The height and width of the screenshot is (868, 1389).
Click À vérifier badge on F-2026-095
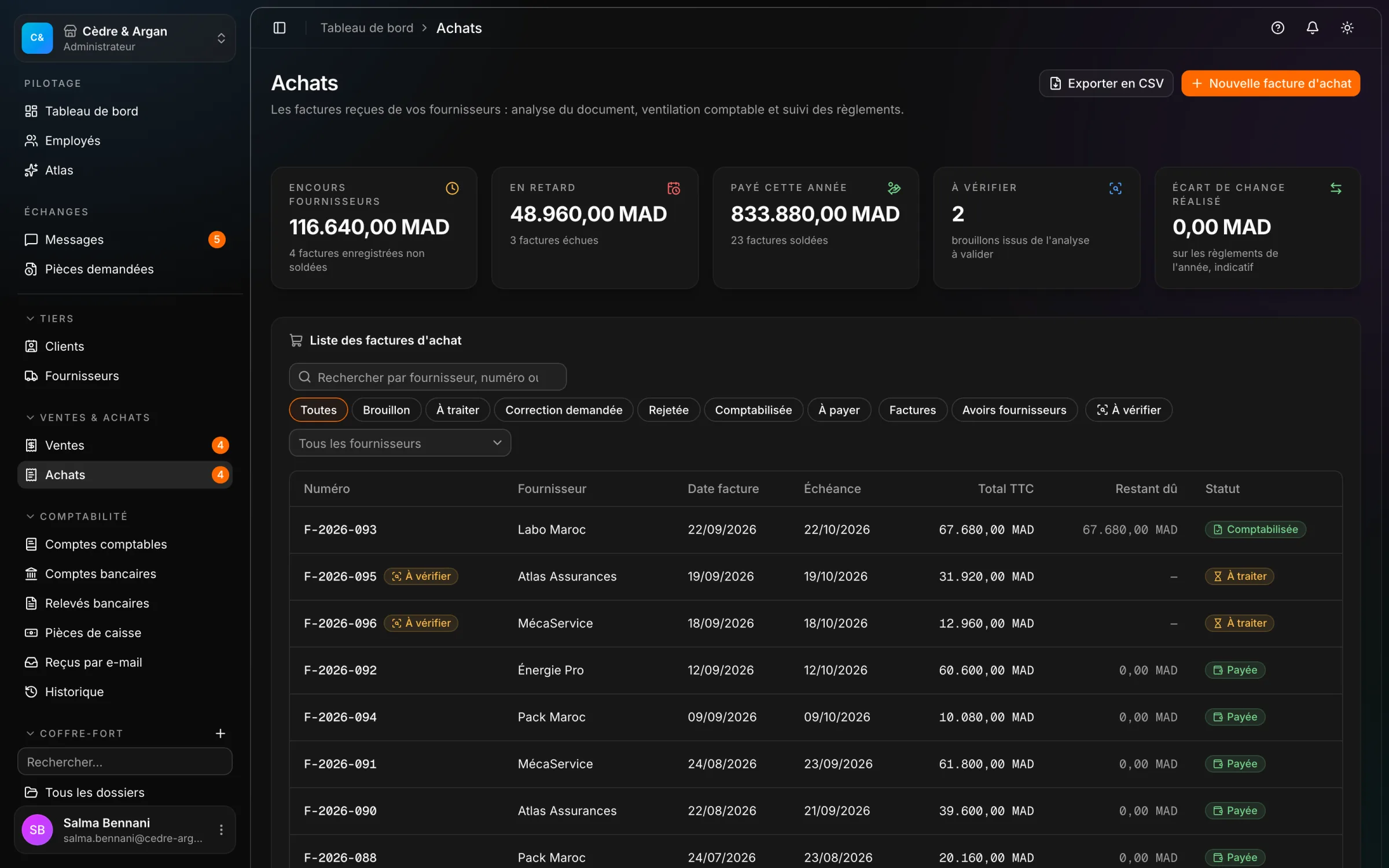pyautogui.click(x=421, y=576)
